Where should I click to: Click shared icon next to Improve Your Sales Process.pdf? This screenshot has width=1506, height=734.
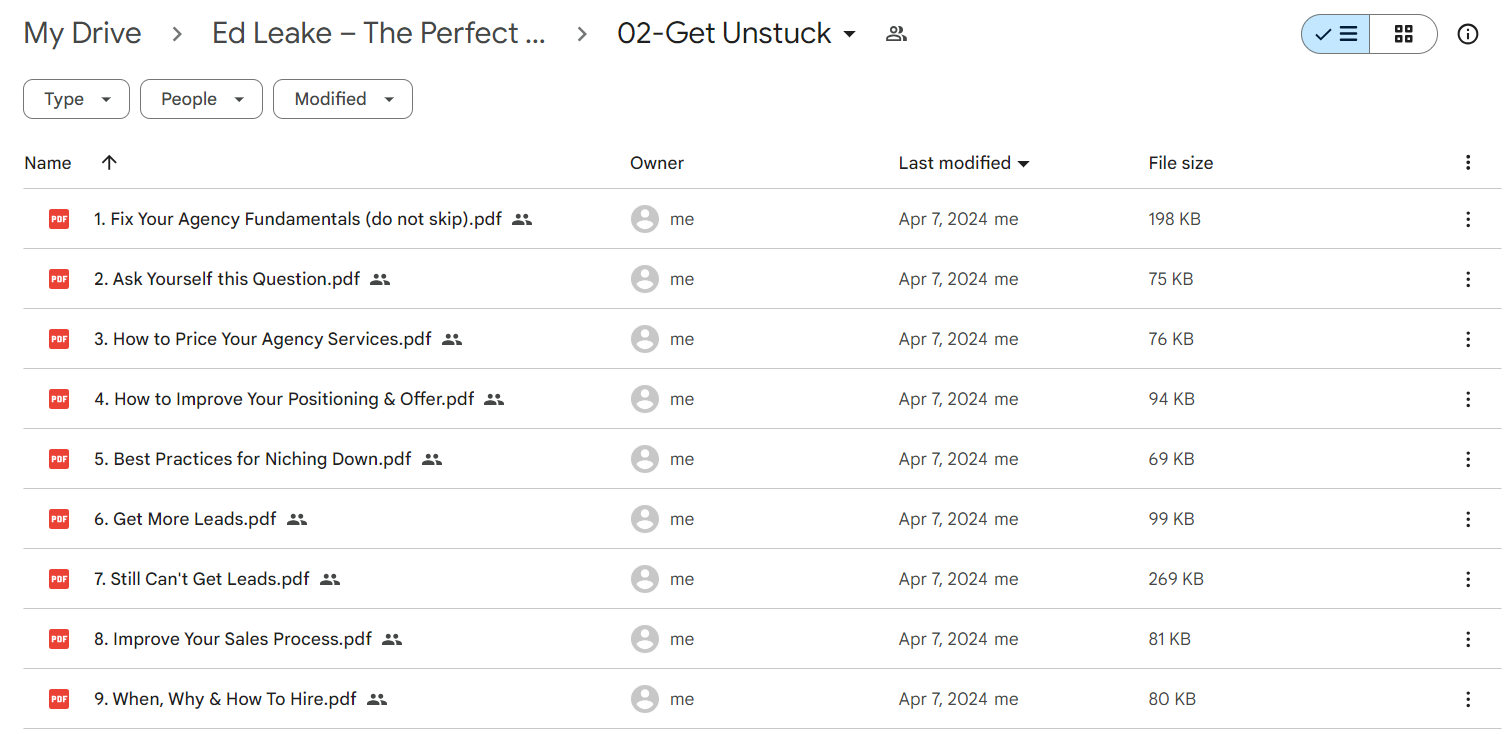[392, 639]
